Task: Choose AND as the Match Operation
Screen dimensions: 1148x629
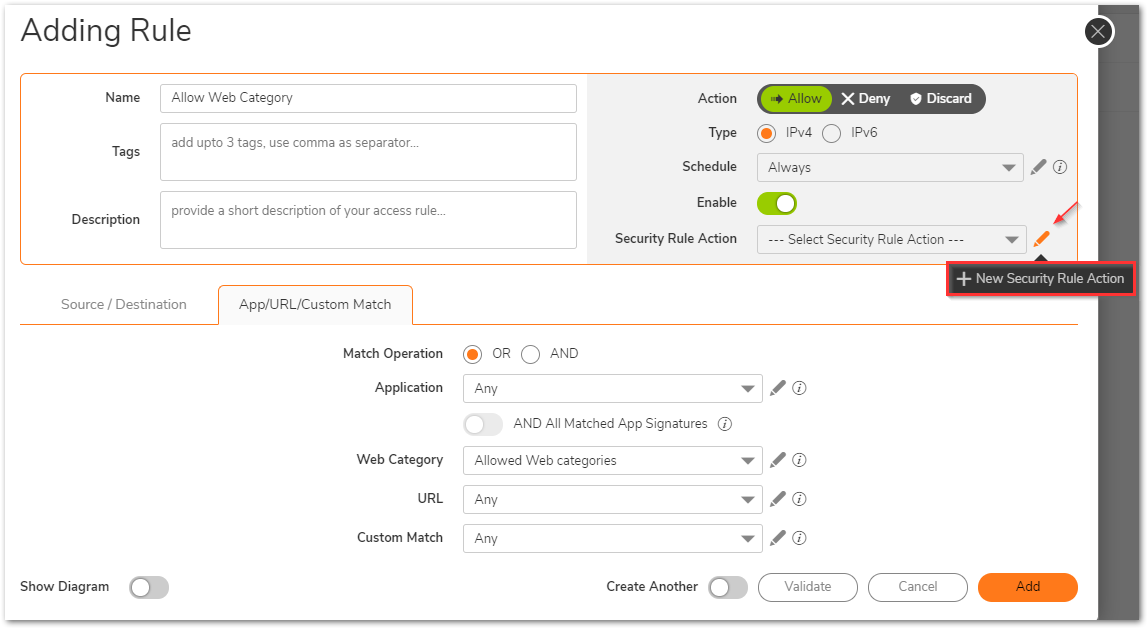Action: [x=531, y=354]
